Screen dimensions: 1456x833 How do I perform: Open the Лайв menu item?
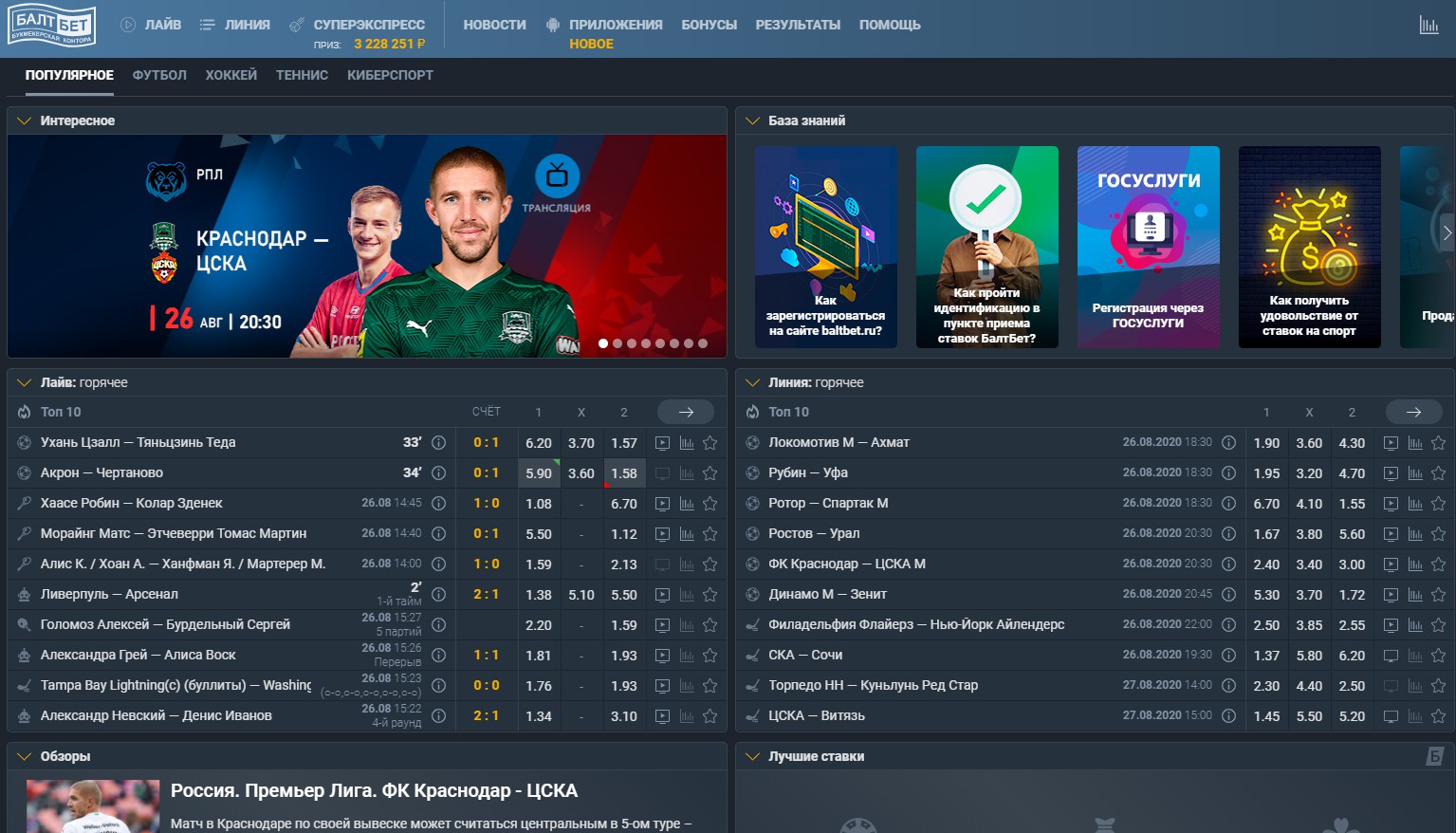tap(151, 25)
